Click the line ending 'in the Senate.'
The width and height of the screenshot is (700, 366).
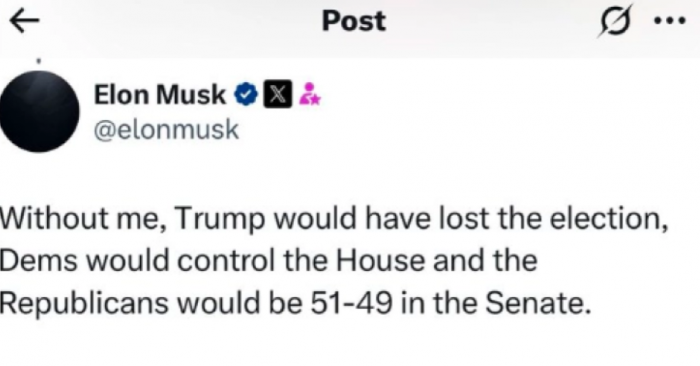coord(296,304)
